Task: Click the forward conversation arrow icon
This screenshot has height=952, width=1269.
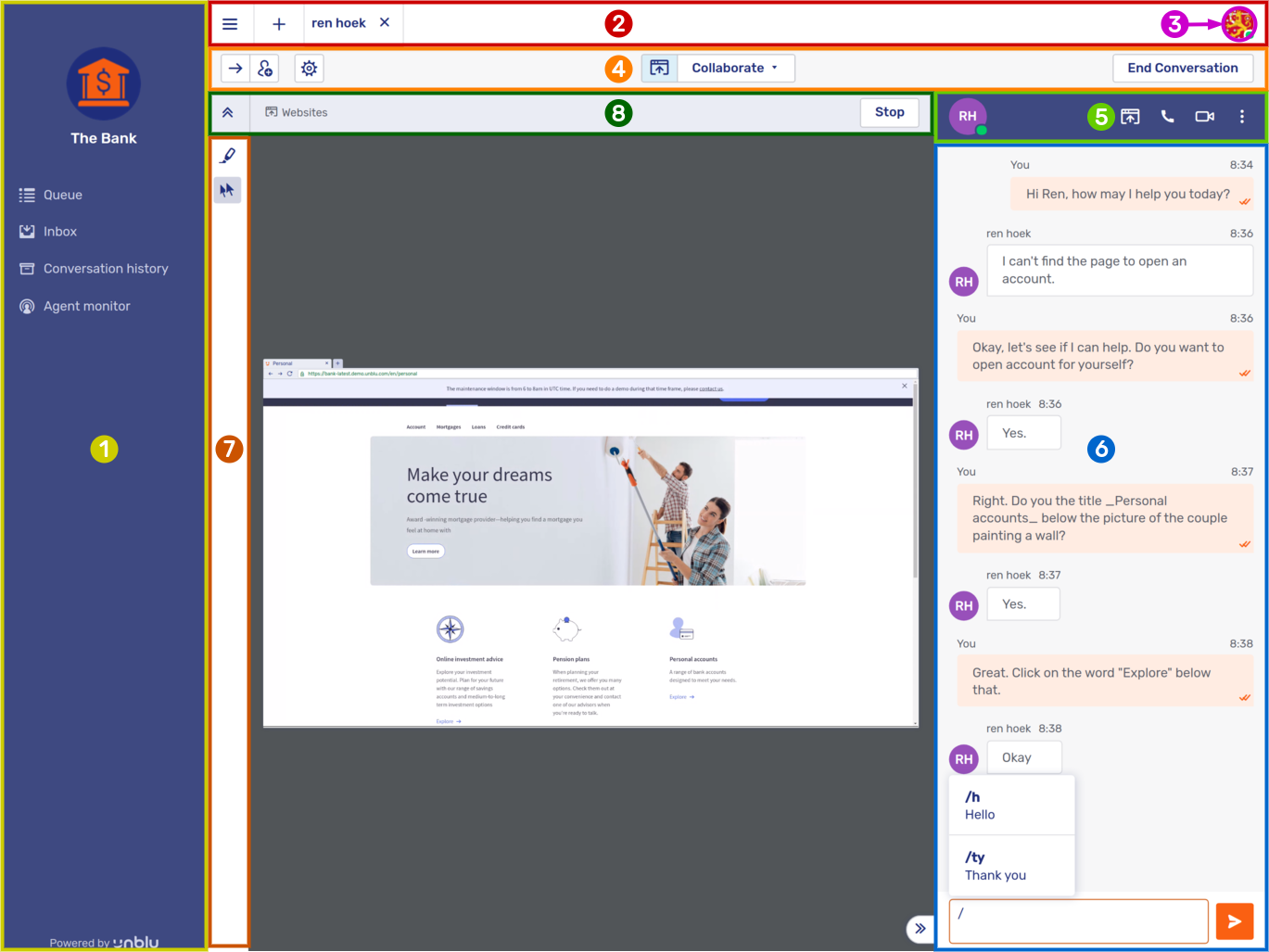Action: [x=235, y=69]
